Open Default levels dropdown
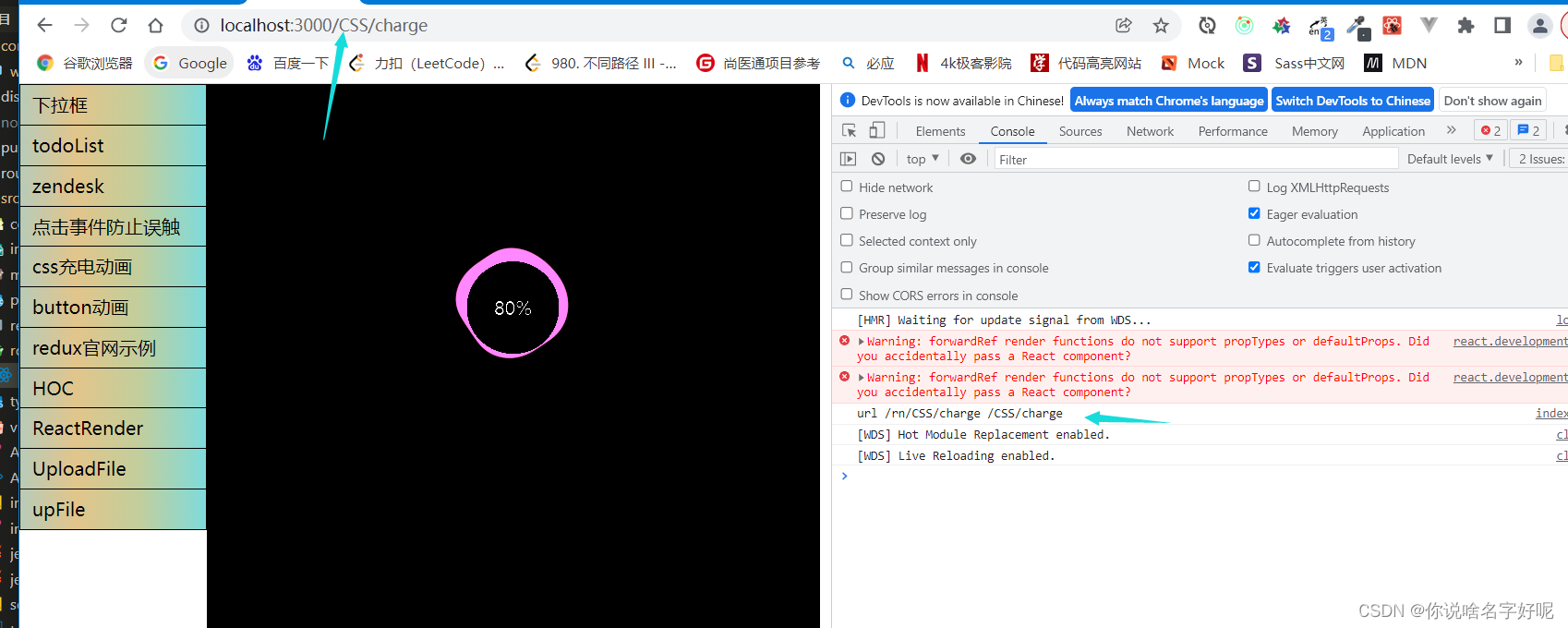 coord(1450,159)
